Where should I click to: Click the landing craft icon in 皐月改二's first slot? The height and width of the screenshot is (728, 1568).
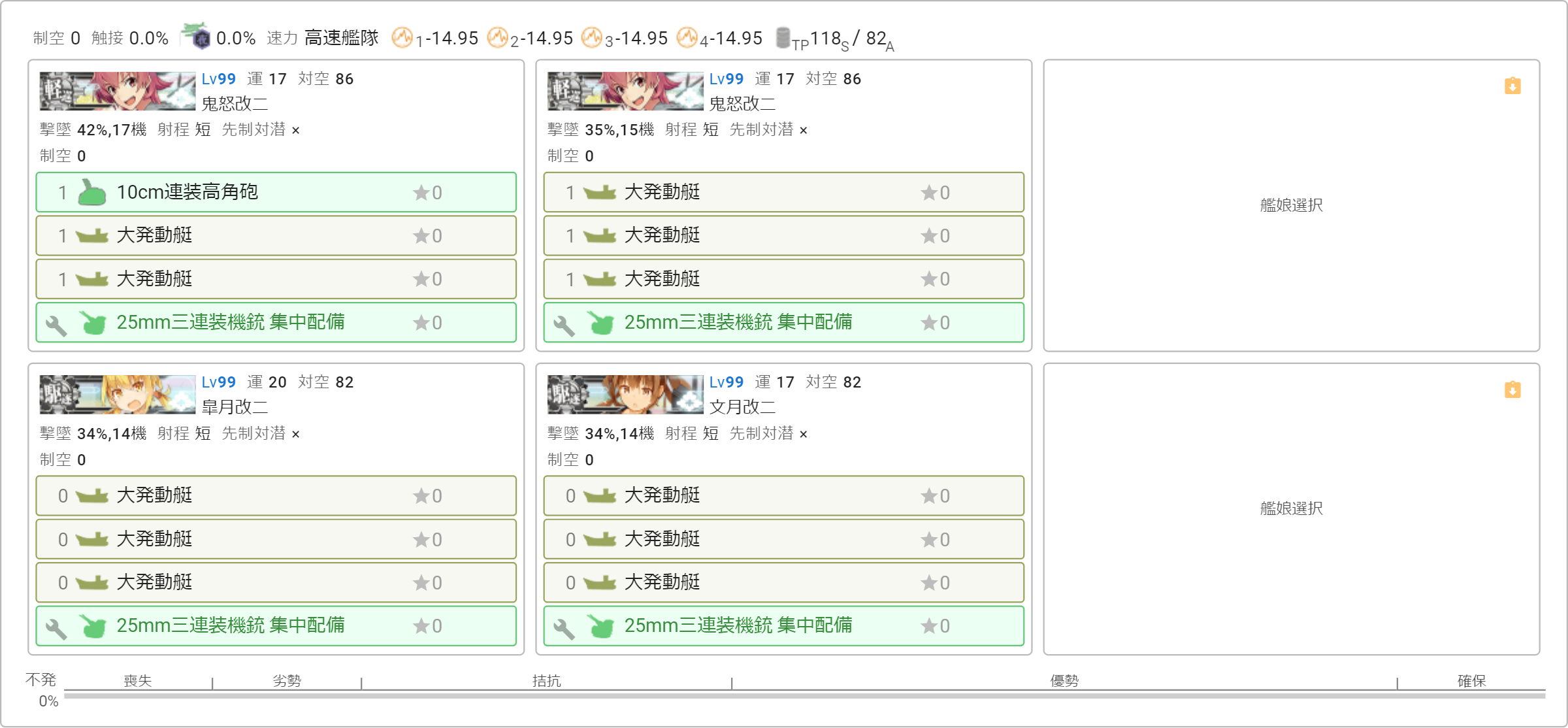(x=92, y=496)
